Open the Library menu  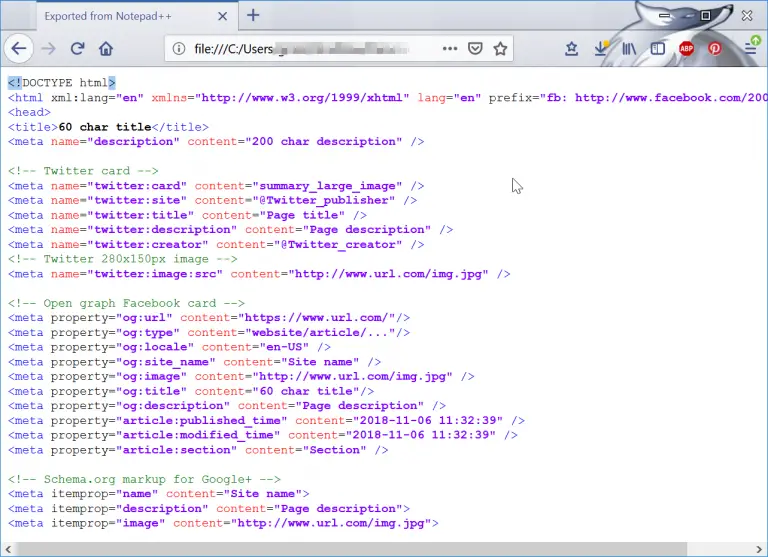(x=629, y=48)
